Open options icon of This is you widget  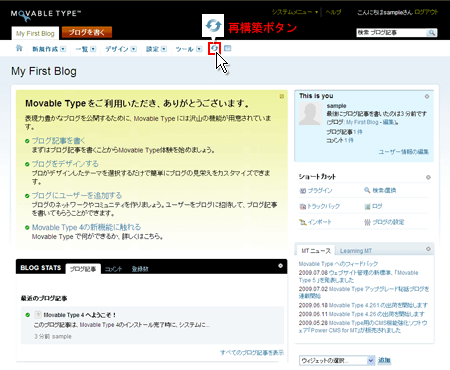(x=427, y=96)
